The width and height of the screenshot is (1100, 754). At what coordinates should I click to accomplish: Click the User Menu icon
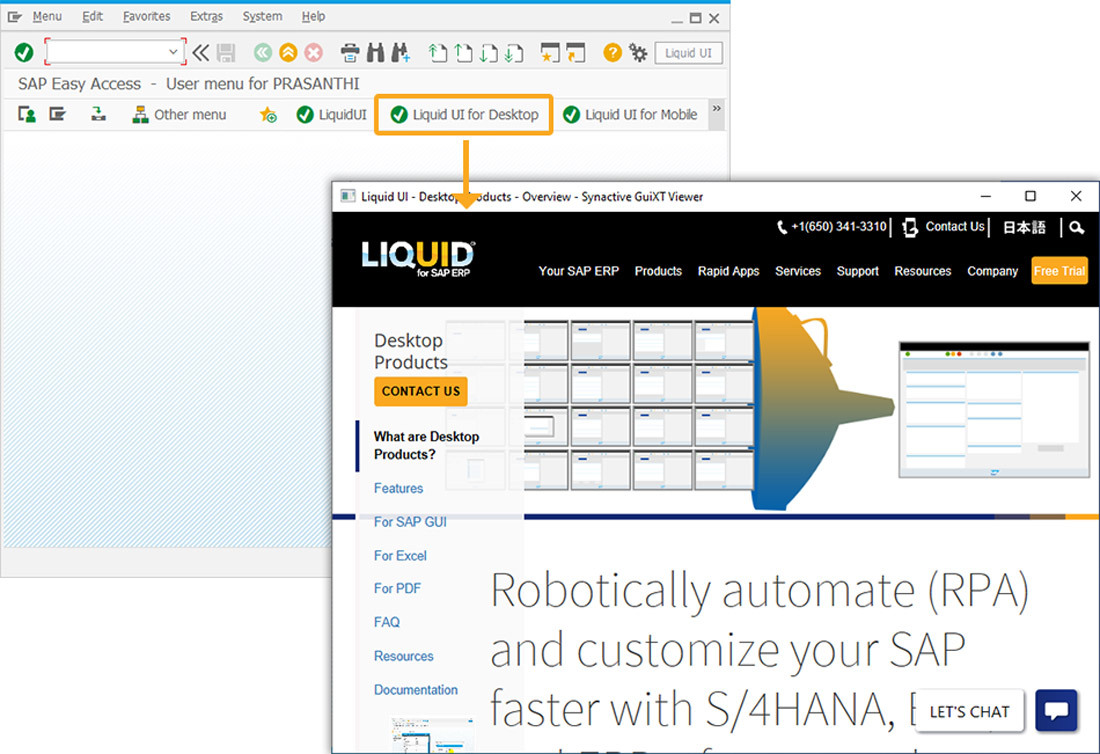(x=27, y=114)
